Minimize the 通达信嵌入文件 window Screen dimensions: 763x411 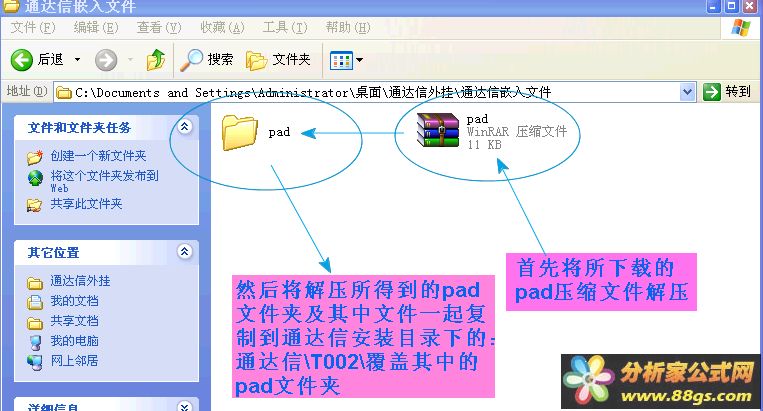[713, 6]
